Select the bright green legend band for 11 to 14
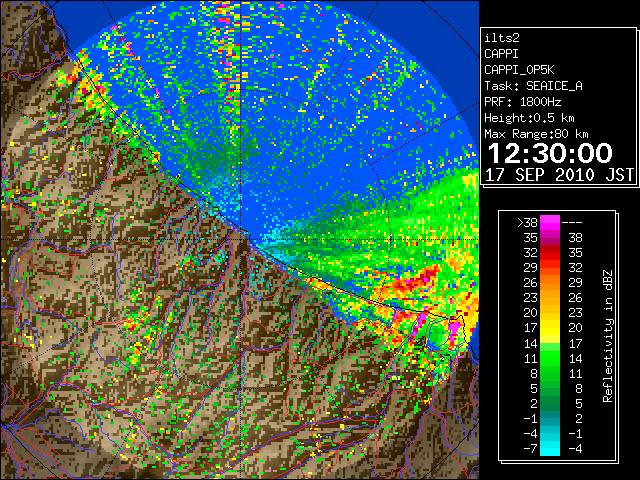640x480 pixels. [550, 358]
